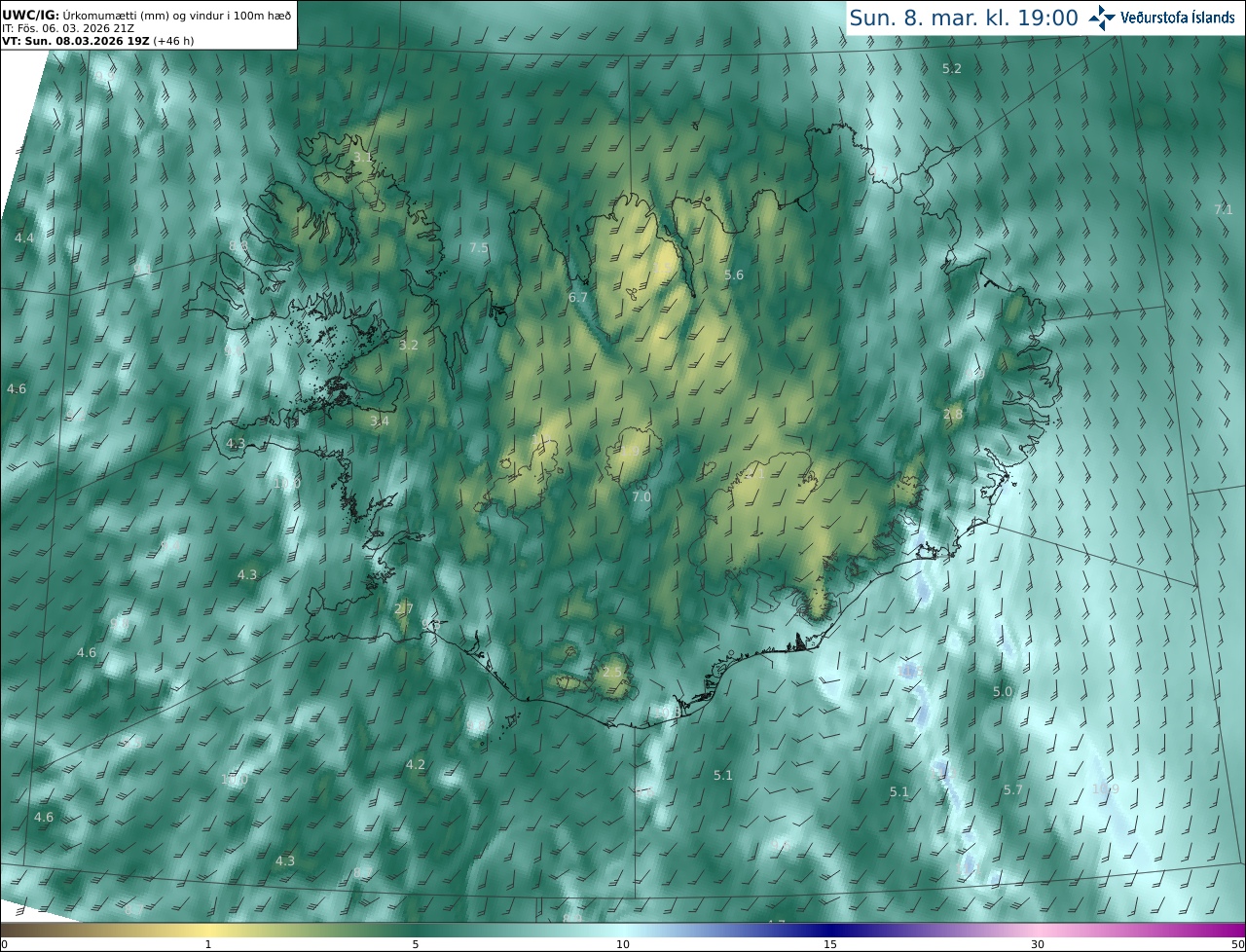Image resolution: width=1246 pixels, height=952 pixels.
Task: Click the '4.4' value on the map
Action: [24, 238]
